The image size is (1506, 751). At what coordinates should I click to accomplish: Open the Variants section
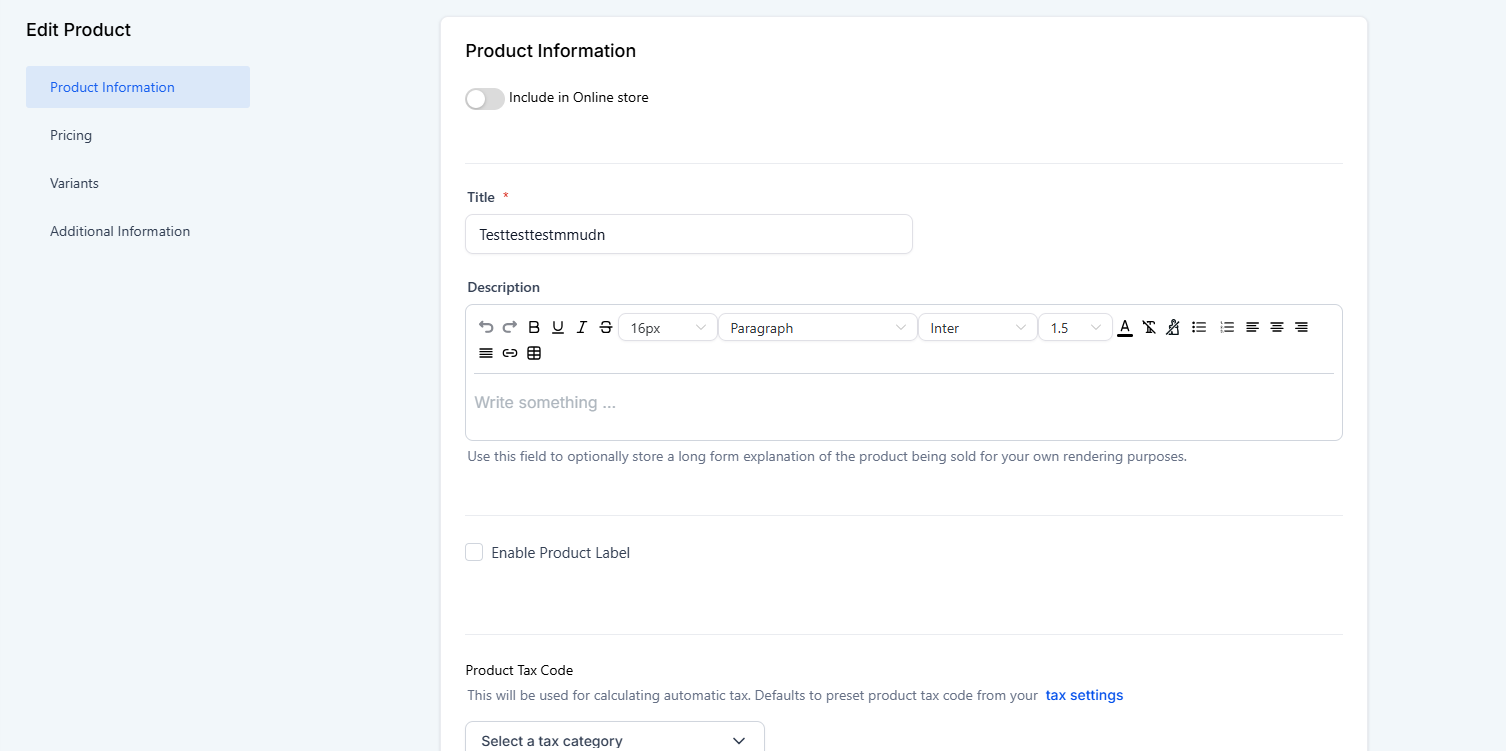click(74, 183)
